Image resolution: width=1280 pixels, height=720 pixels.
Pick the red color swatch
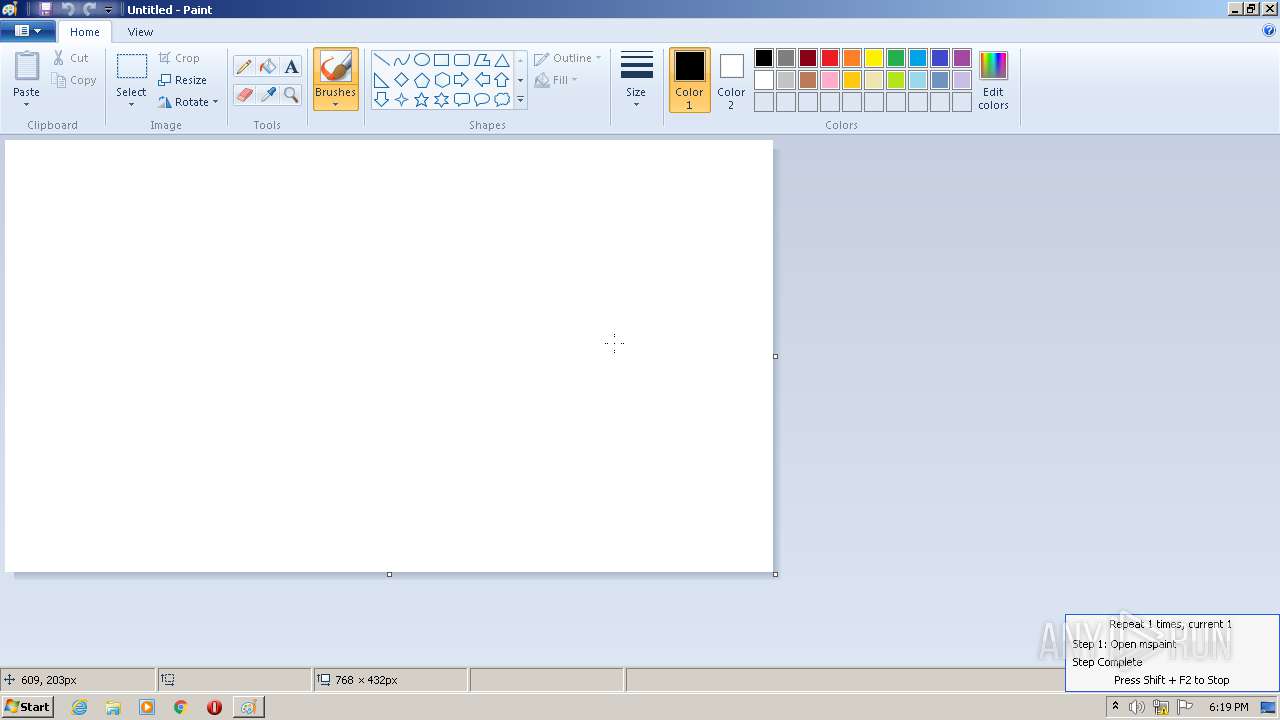(x=830, y=58)
